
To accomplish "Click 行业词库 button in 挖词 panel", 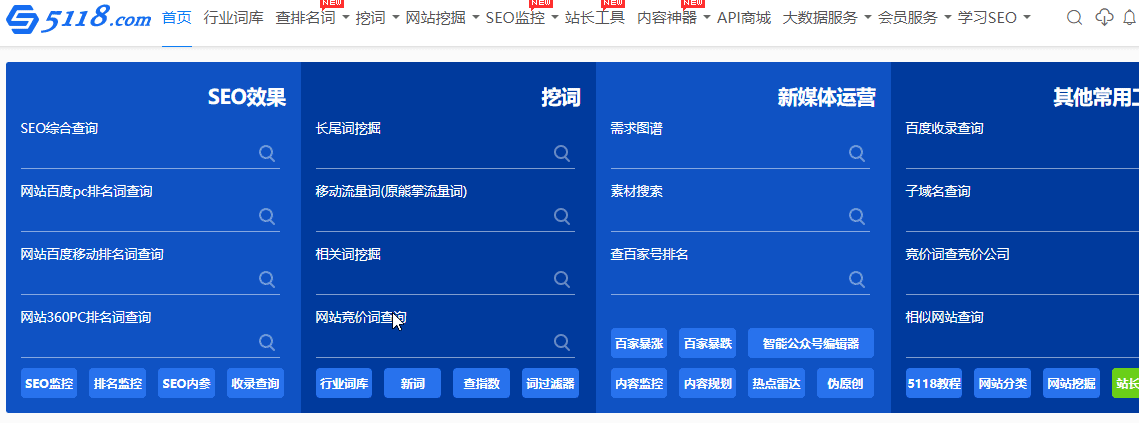I will point(344,383).
